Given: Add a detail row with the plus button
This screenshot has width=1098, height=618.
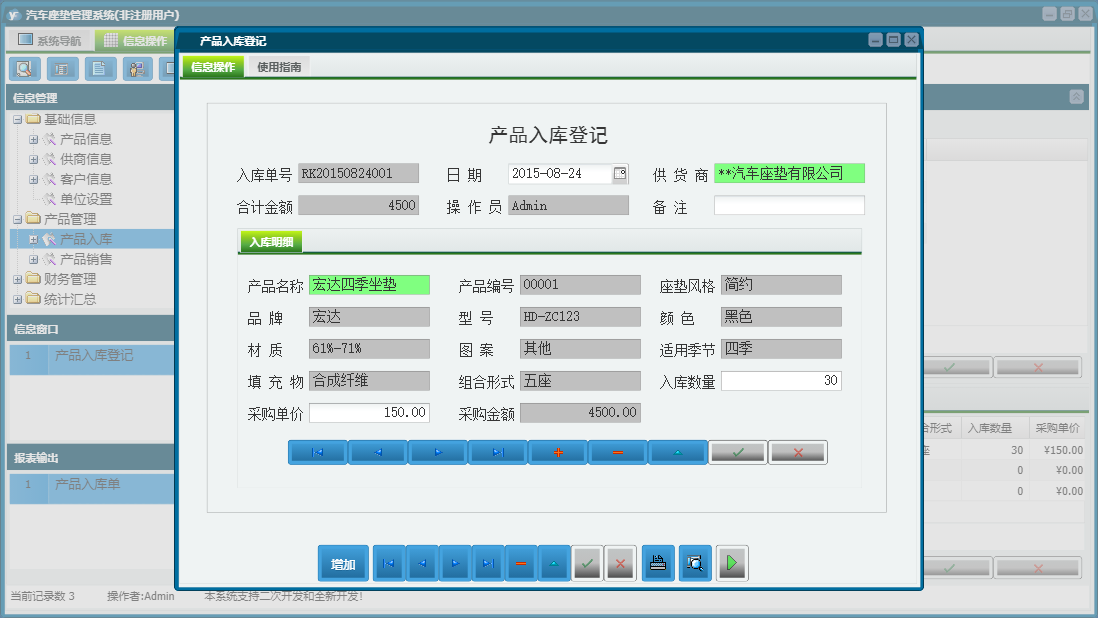Looking at the screenshot, I should pos(558,453).
